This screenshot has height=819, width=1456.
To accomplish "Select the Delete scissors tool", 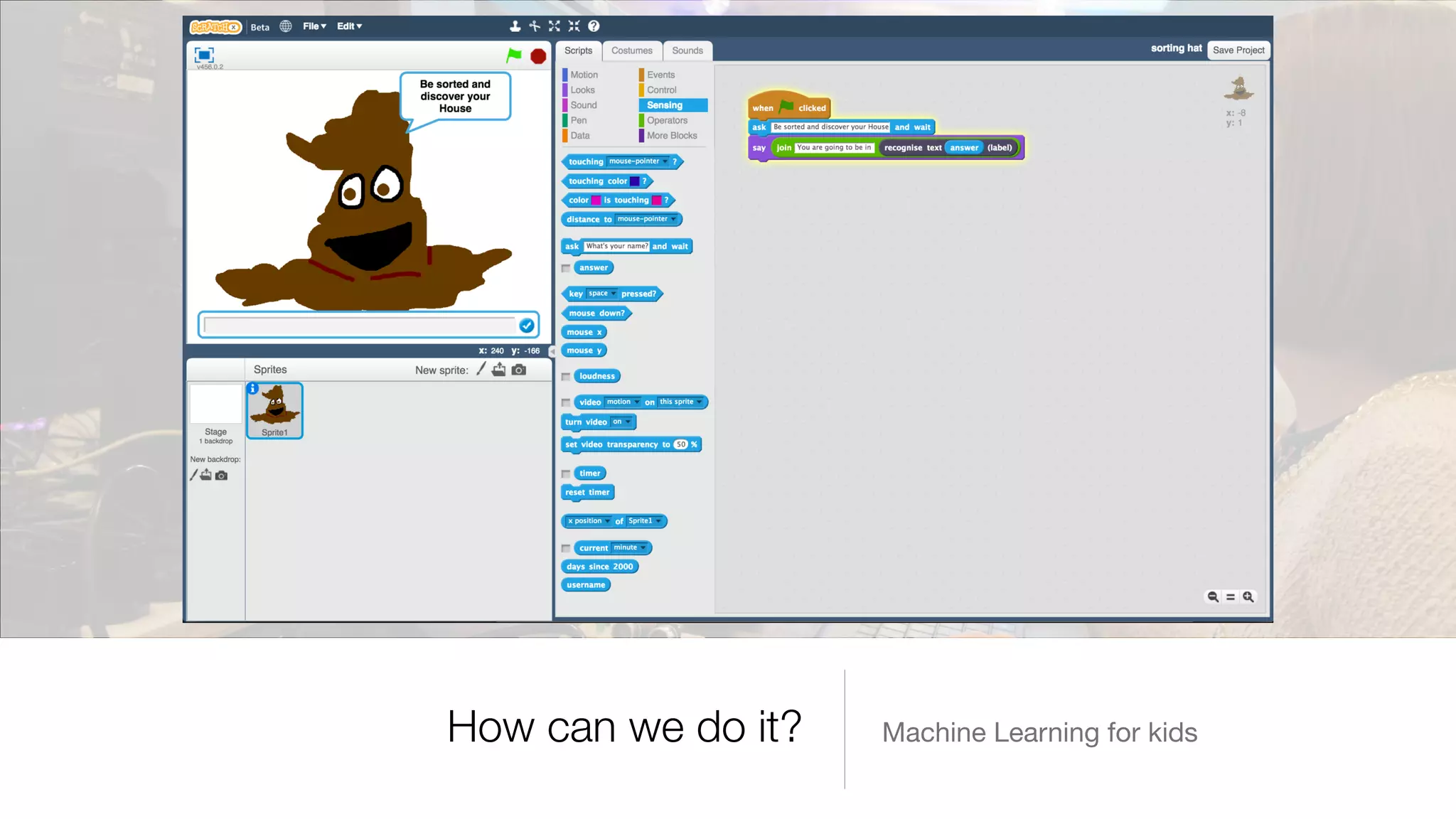I will (x=535, y=26).
